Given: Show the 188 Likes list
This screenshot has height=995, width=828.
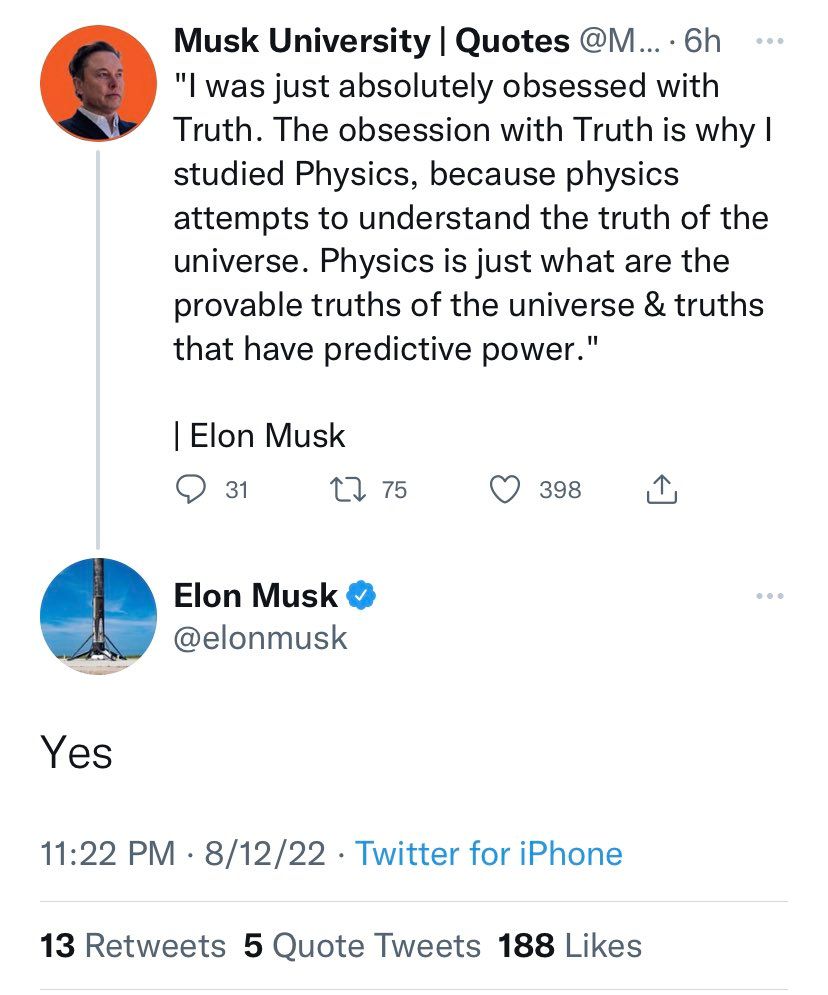Looking at the screenshot, I should [570, 945].
